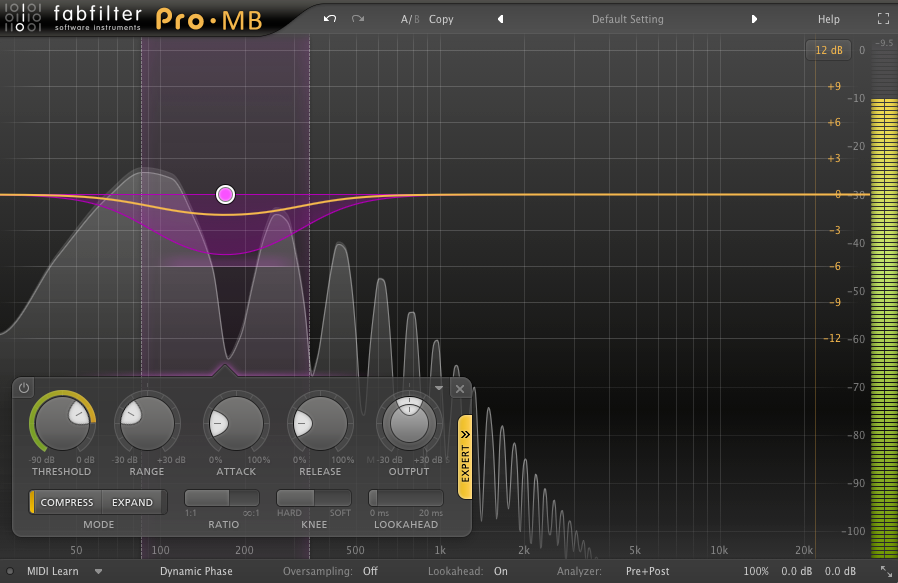Copy settings with the Copy button
The width and height of the screenshot is (898, 583).
click(441, 19)
